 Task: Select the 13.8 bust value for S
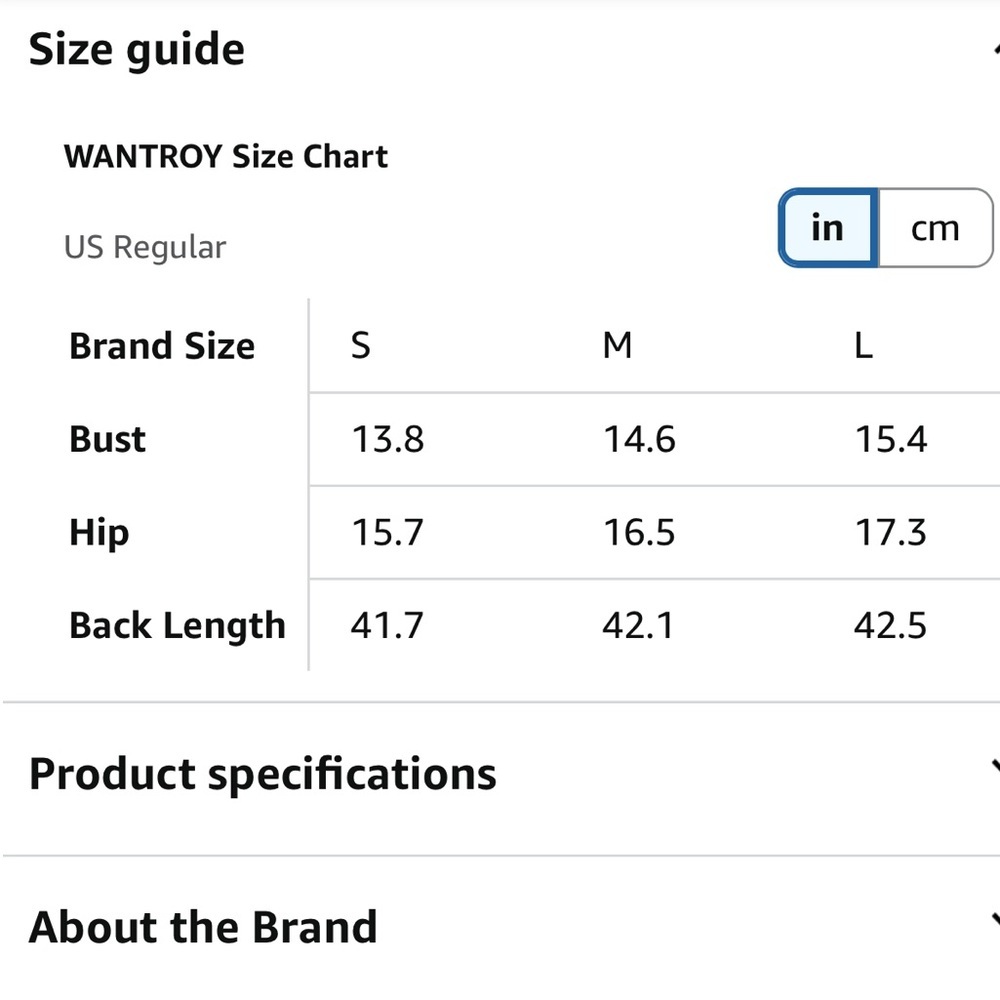388,439
